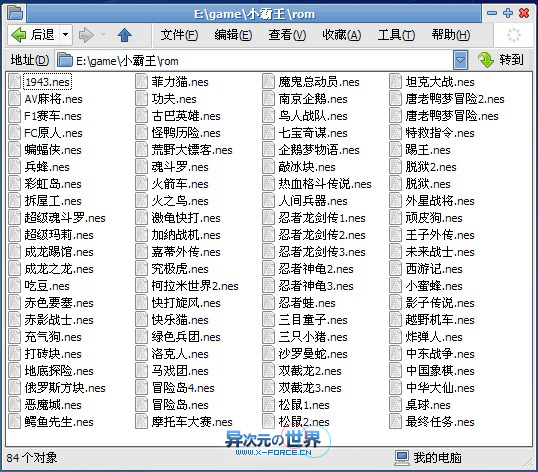The height and width of the screenshot is (472, 538).
Task: Select file name 柯拉米世界2.nes
Action: (195, 286)
